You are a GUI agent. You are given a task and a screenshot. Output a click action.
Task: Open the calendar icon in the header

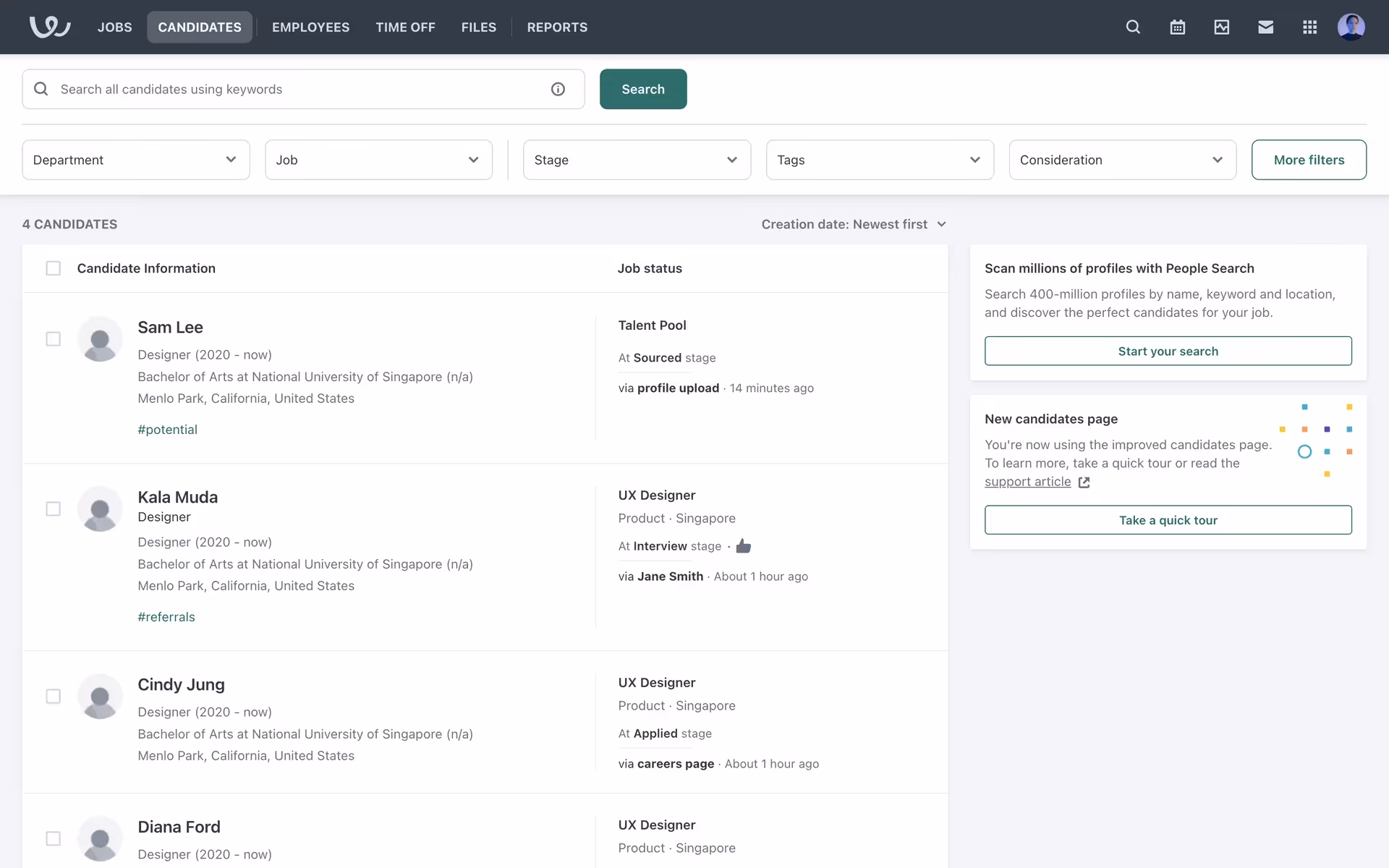point(1177,27)
